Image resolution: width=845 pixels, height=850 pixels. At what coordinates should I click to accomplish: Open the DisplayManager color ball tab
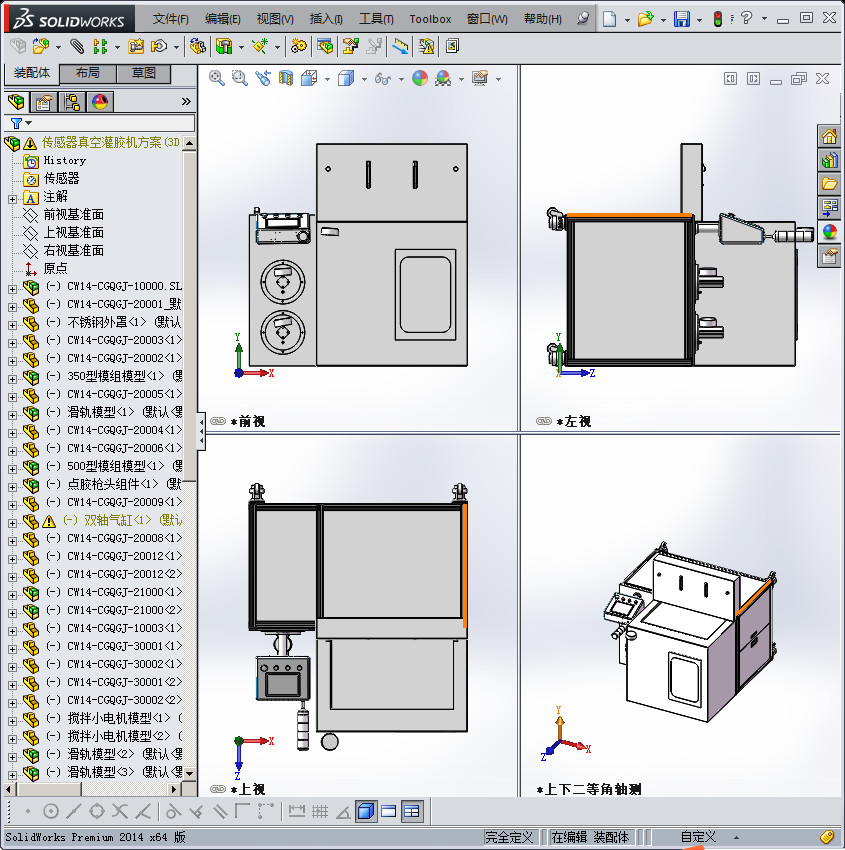click(x=100, y=101)
